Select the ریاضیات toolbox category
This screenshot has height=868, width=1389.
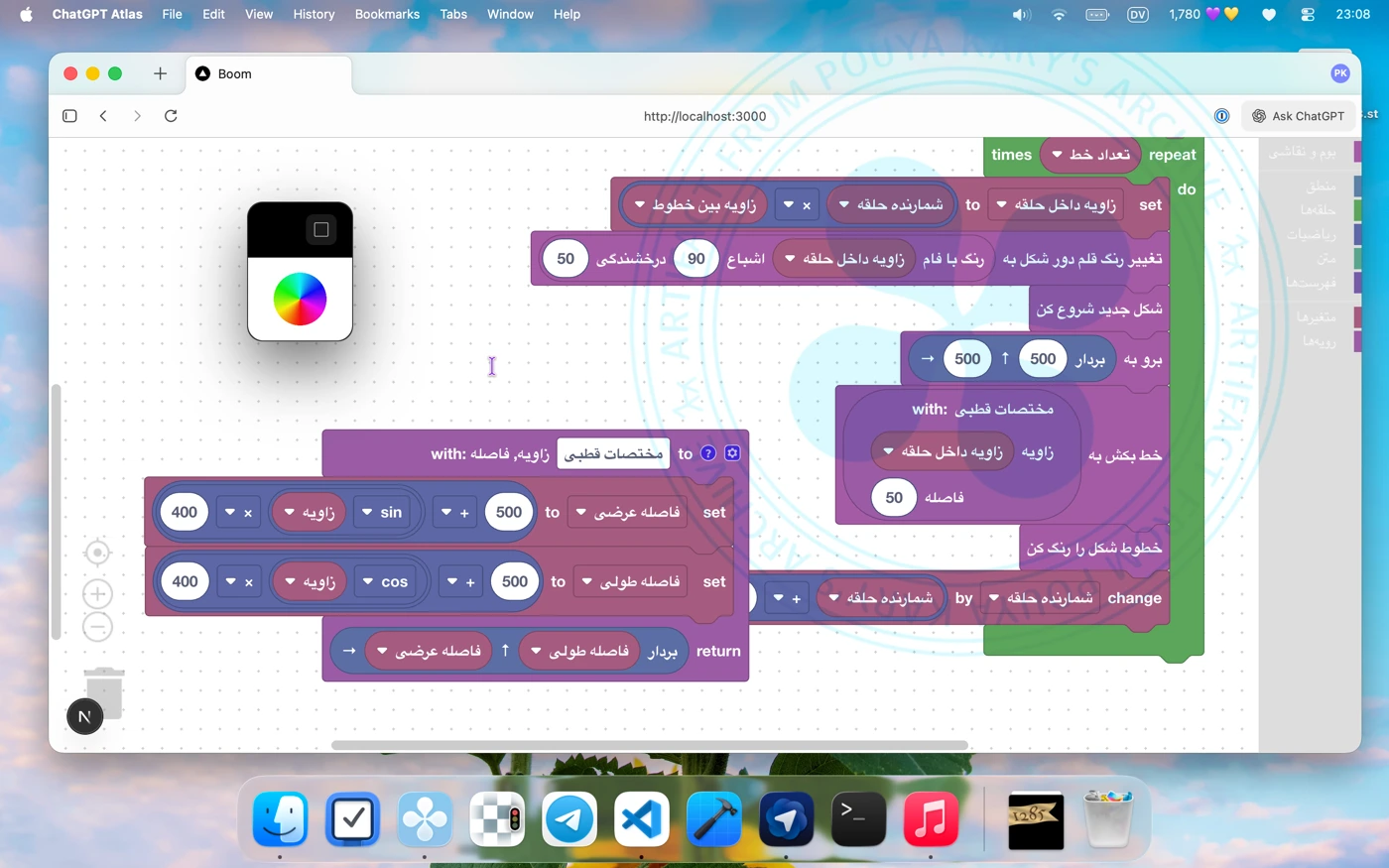click(1311, 234)
